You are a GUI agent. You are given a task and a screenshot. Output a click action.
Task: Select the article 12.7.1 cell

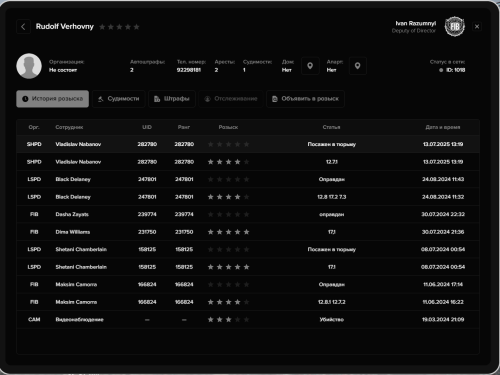(332, 162)
